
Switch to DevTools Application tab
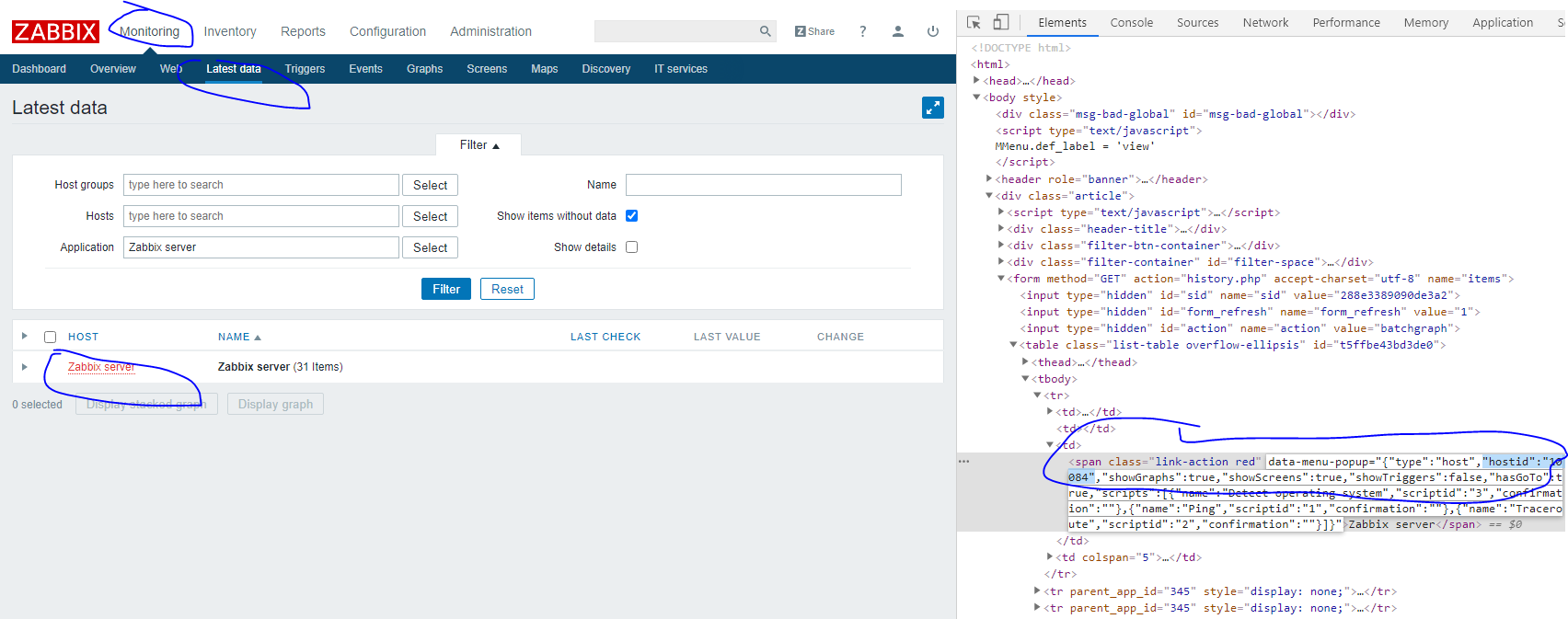coord(1503,22)
